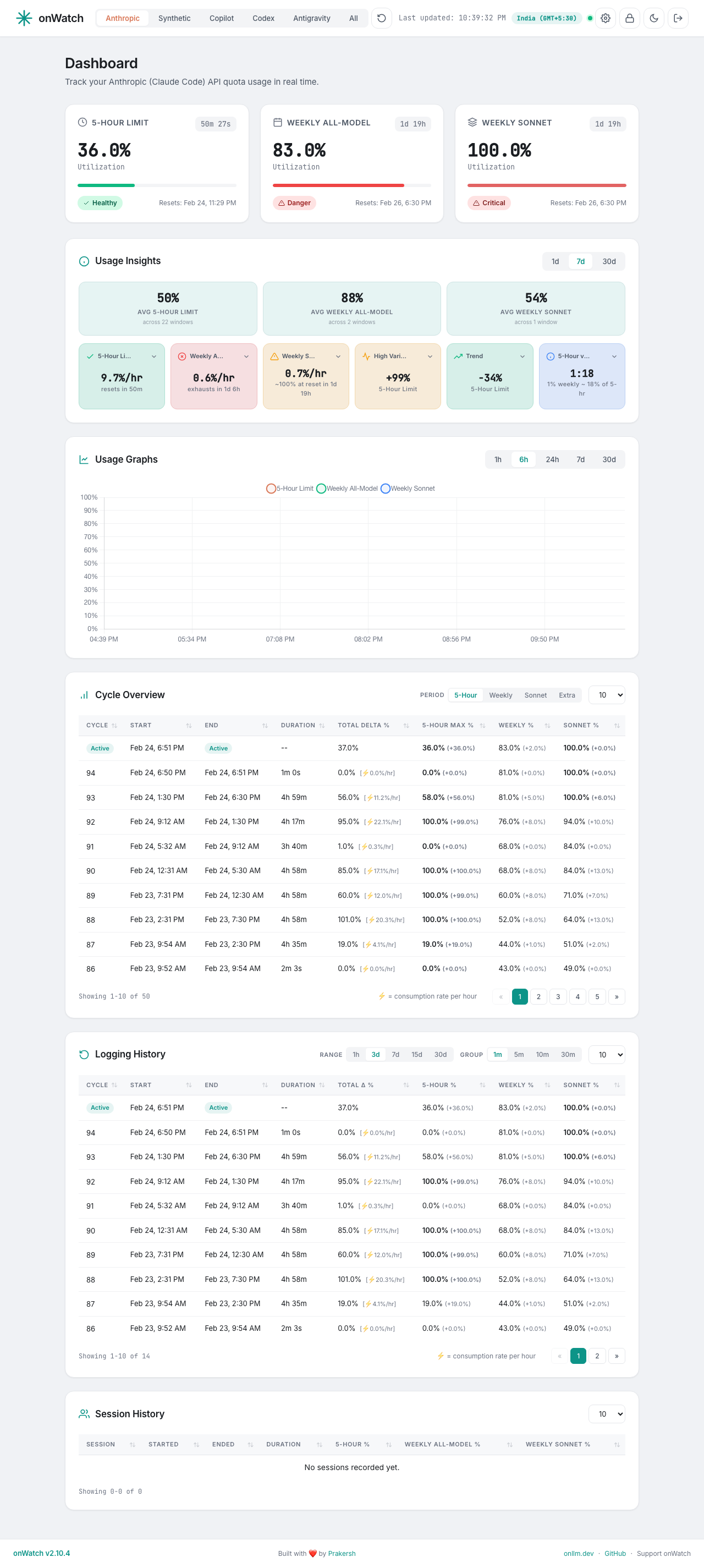The width and height of the screenshot is (704, 1568).
Task: Sort Session History by WEEKLY SONNET % arrows
Action: click(617, 1444)
